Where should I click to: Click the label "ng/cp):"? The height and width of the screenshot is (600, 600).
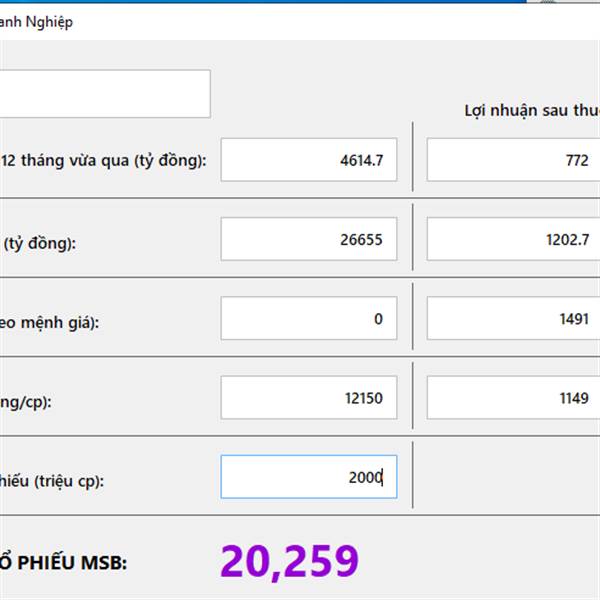(26, 403)
